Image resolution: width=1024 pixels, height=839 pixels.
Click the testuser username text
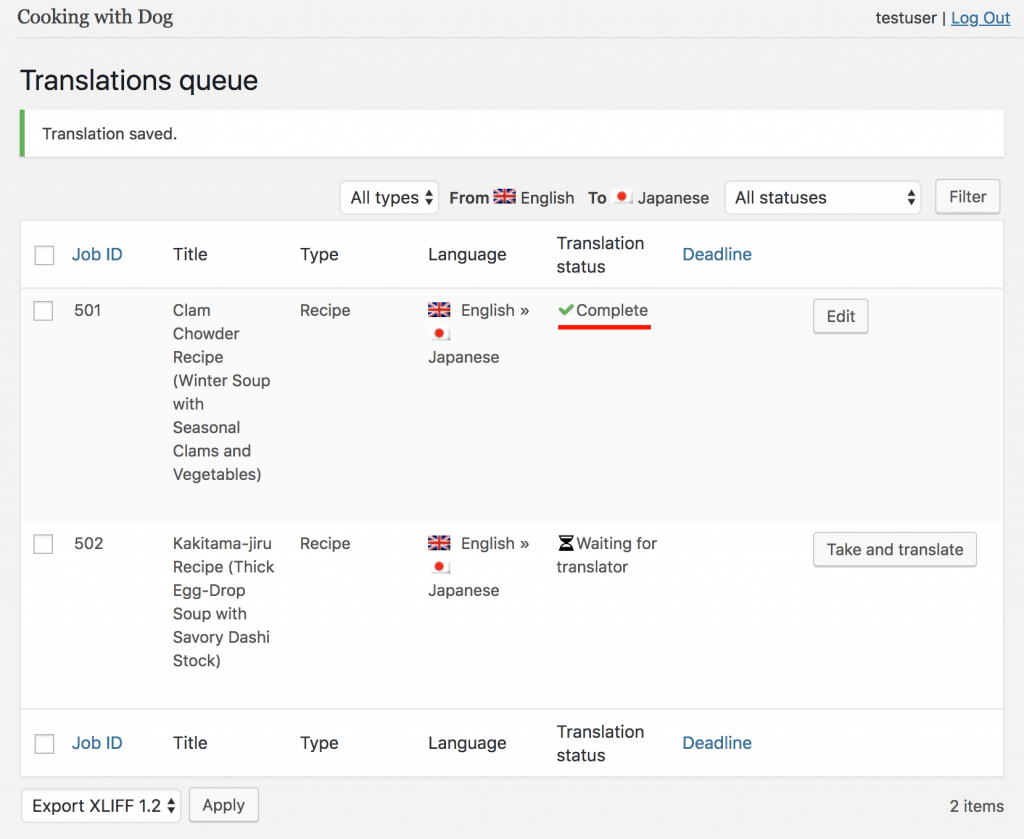906,18
